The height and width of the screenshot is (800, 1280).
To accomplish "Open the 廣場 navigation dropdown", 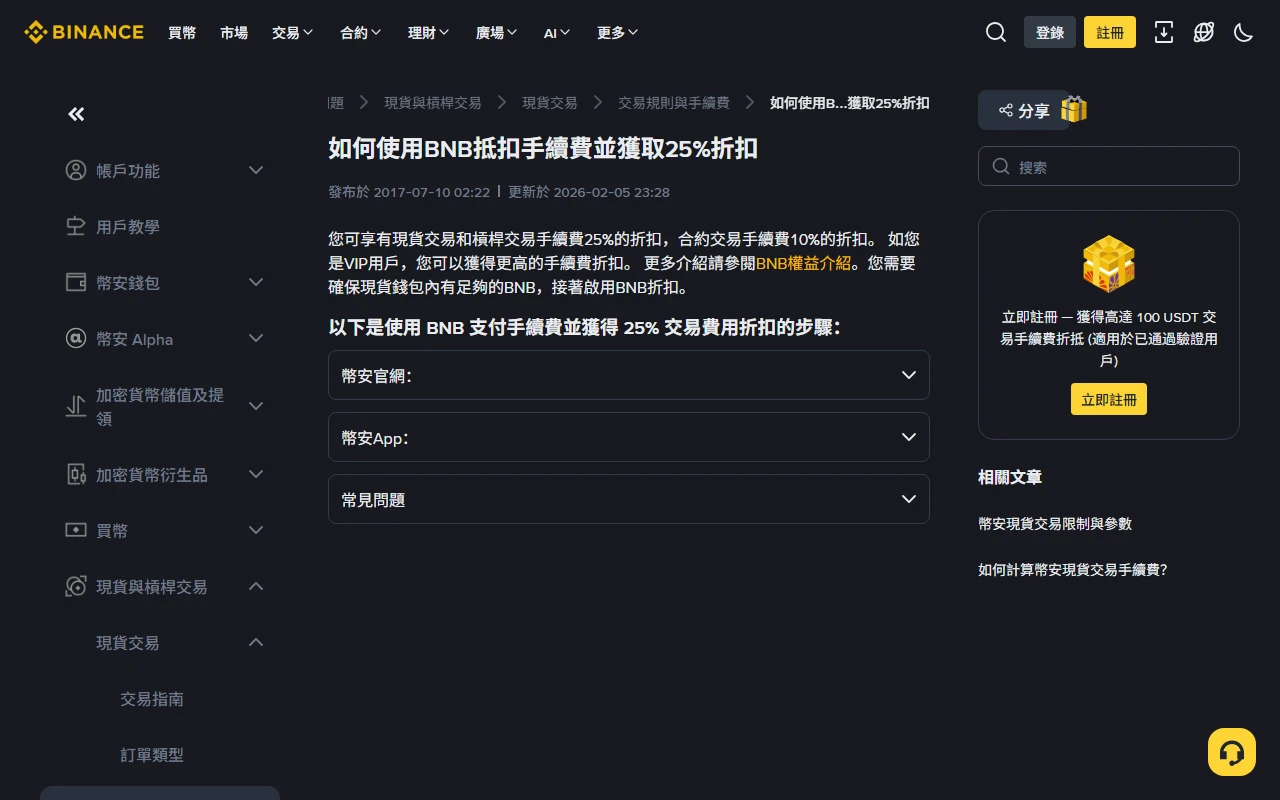I will pos(497,32).
